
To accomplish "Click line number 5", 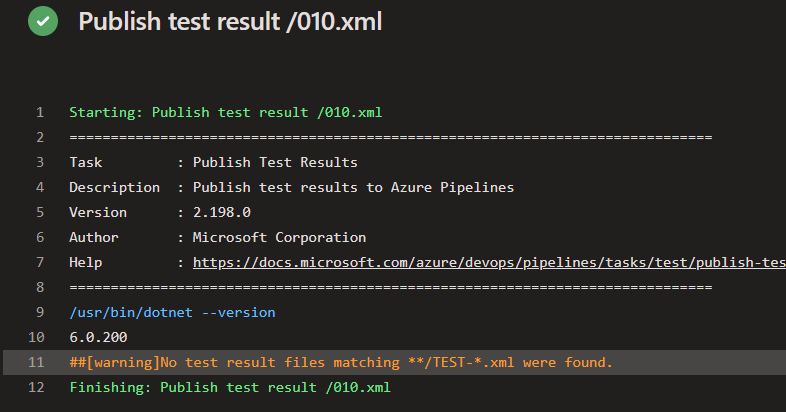I will click(40, 213).
